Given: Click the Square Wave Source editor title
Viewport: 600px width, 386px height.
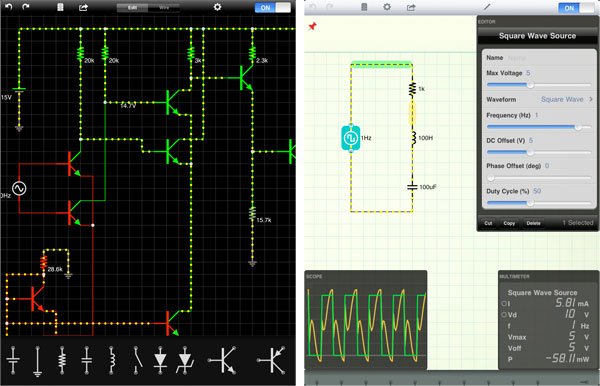Looking at the screenshot, I should 537,36.
